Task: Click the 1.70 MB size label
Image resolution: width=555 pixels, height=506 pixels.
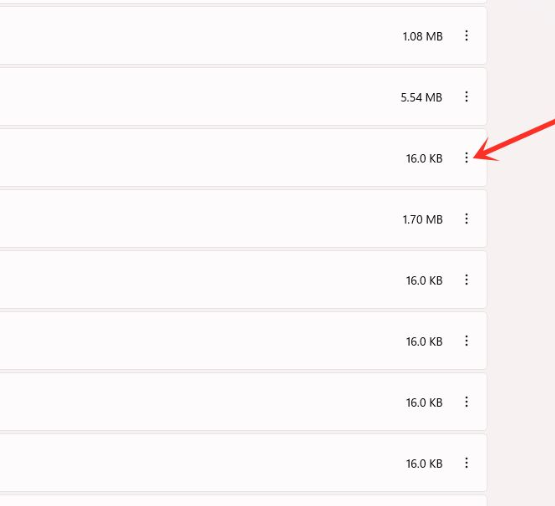Action: [423, 219]
